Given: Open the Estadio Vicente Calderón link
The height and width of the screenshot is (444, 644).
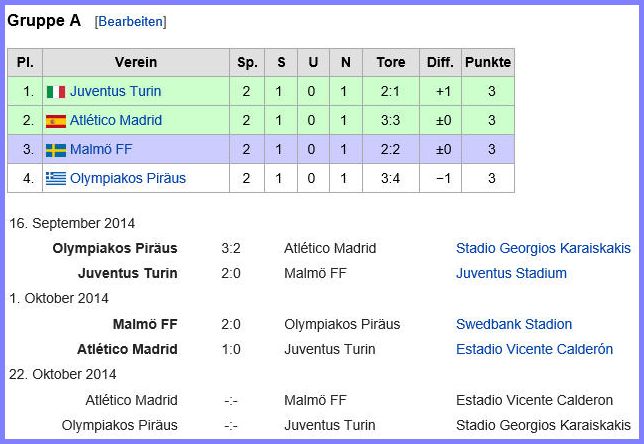Looking at the screenshot, I should point(534,349).
